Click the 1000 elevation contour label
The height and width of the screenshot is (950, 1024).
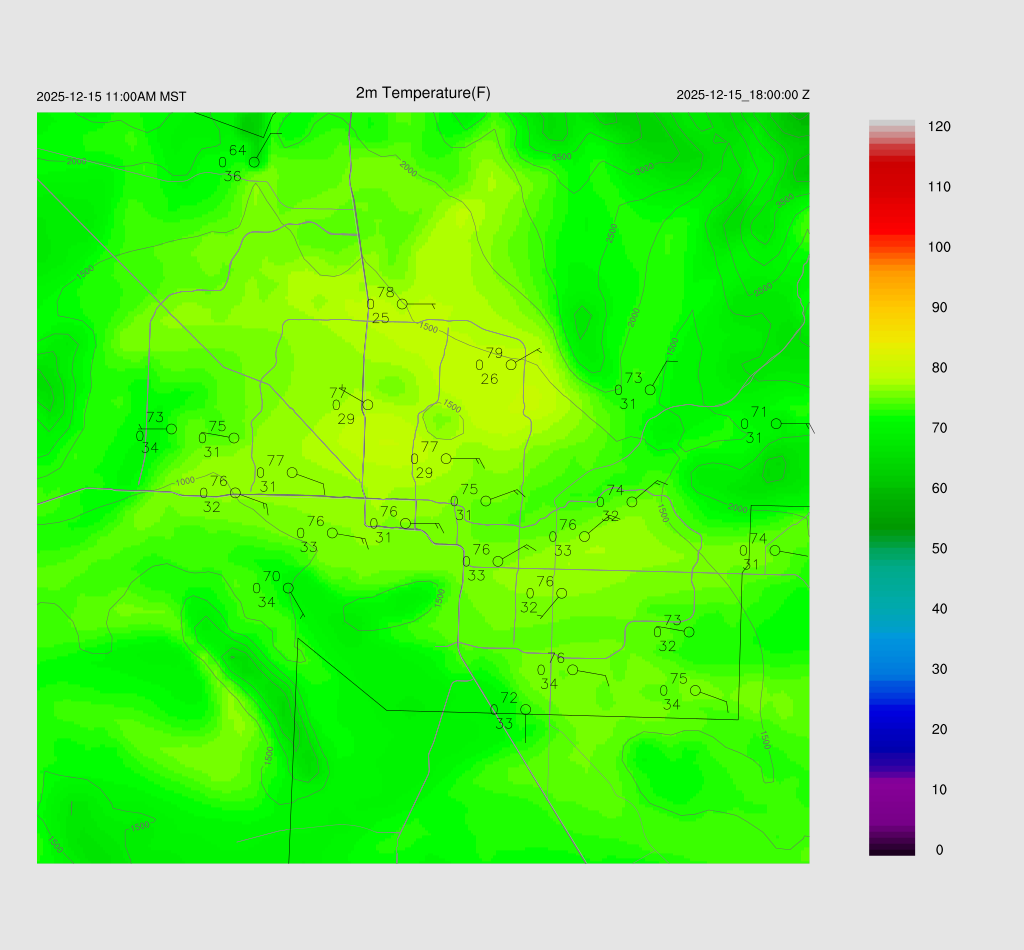click(185, 482)
